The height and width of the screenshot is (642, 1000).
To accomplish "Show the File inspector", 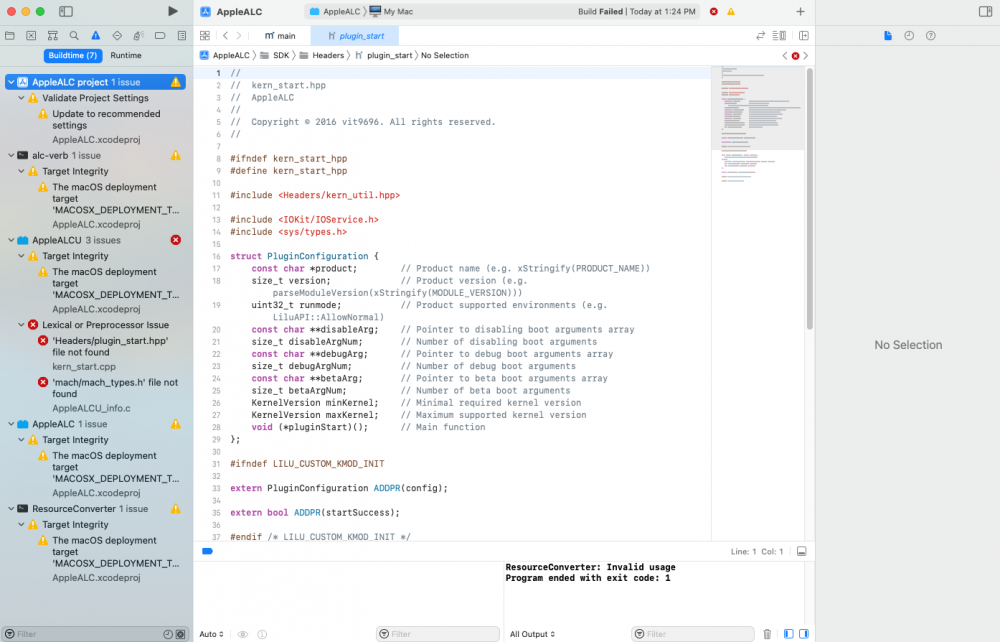I will click(888, 36).
